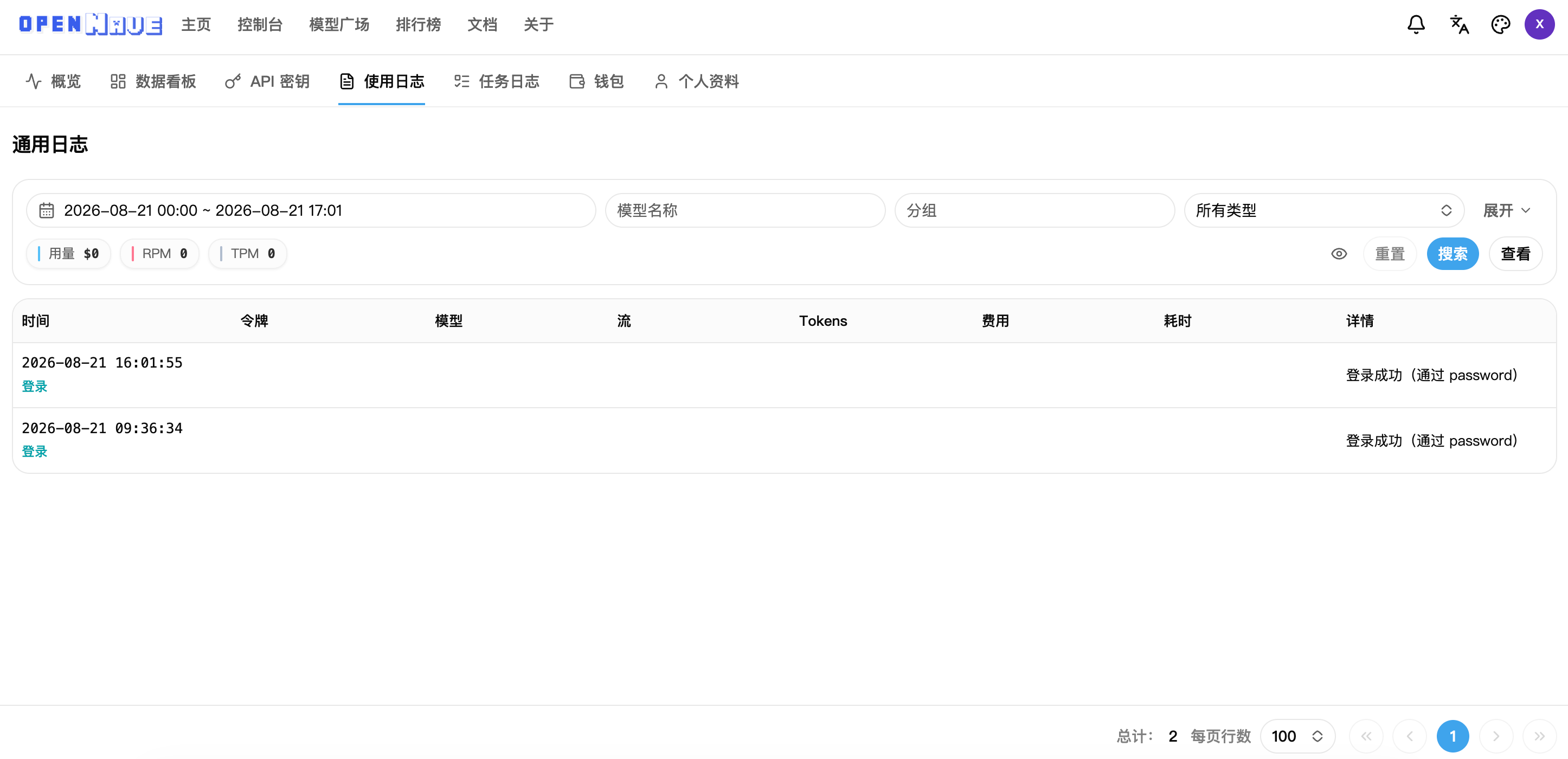Click the 模型名称 input field
This screenshot has height=759, width=1568.
(744, 210)
